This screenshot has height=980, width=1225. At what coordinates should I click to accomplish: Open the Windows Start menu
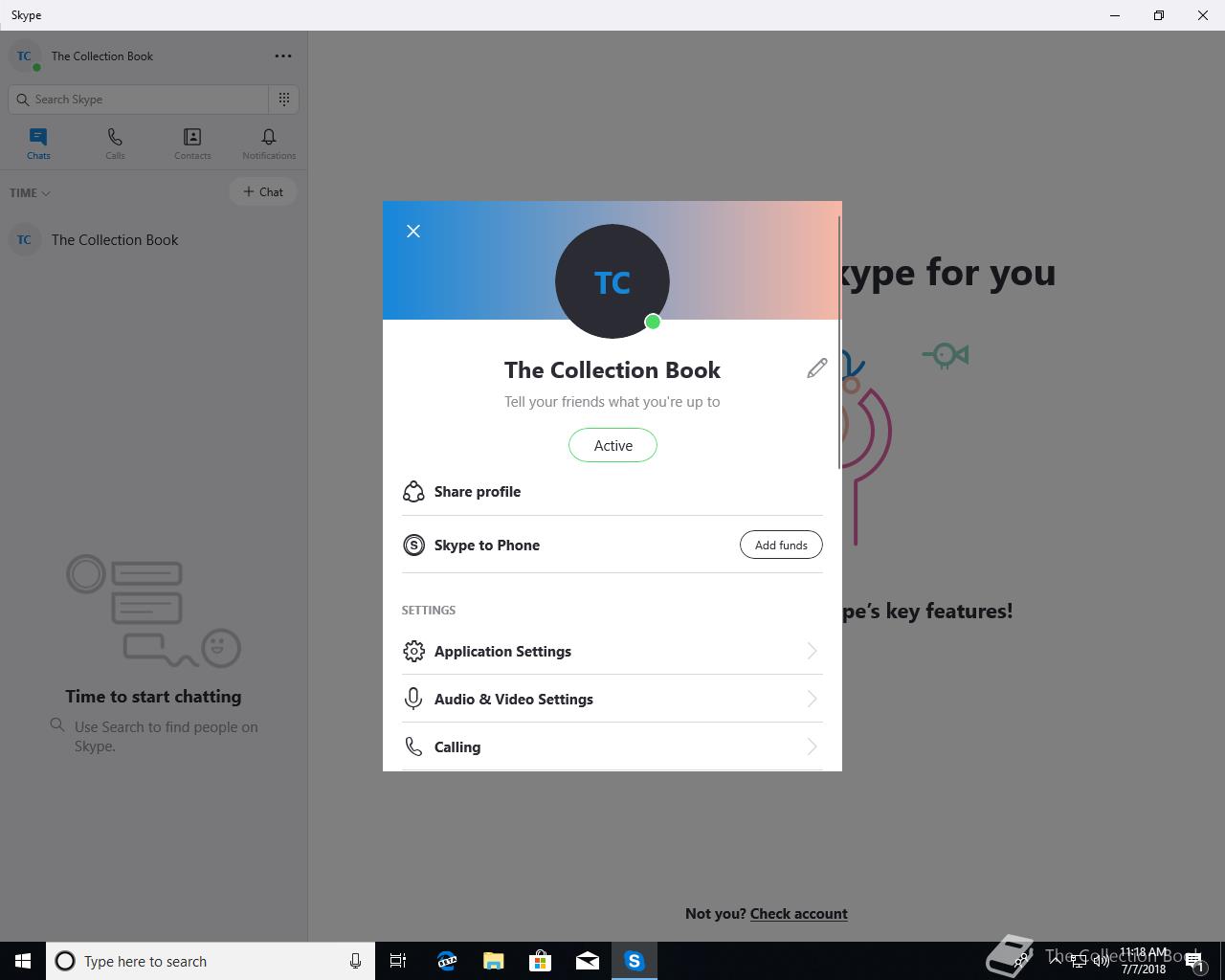pyautogui.click(x=23, y=961)
